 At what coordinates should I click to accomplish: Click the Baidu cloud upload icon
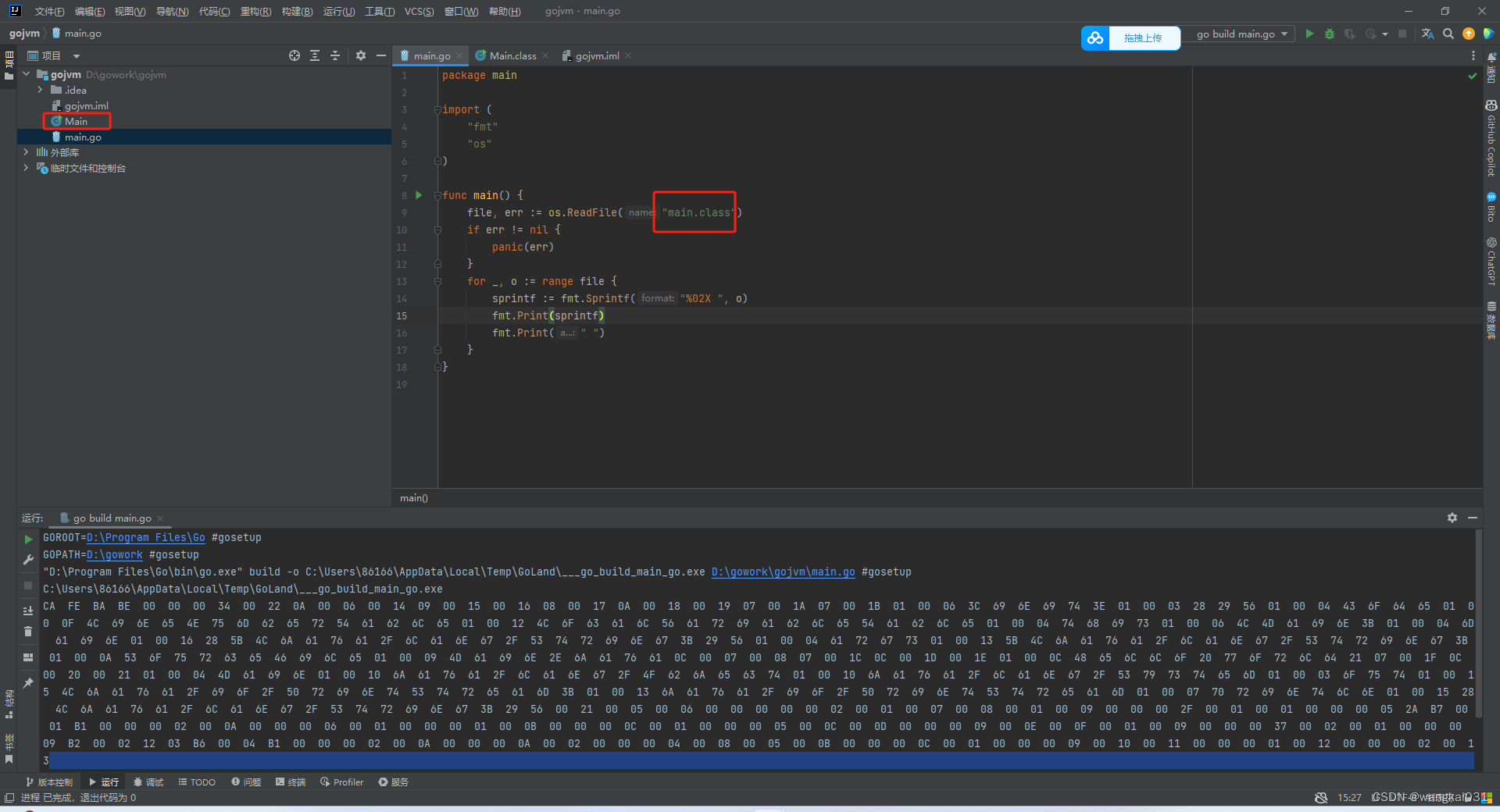coord(1095,37)
